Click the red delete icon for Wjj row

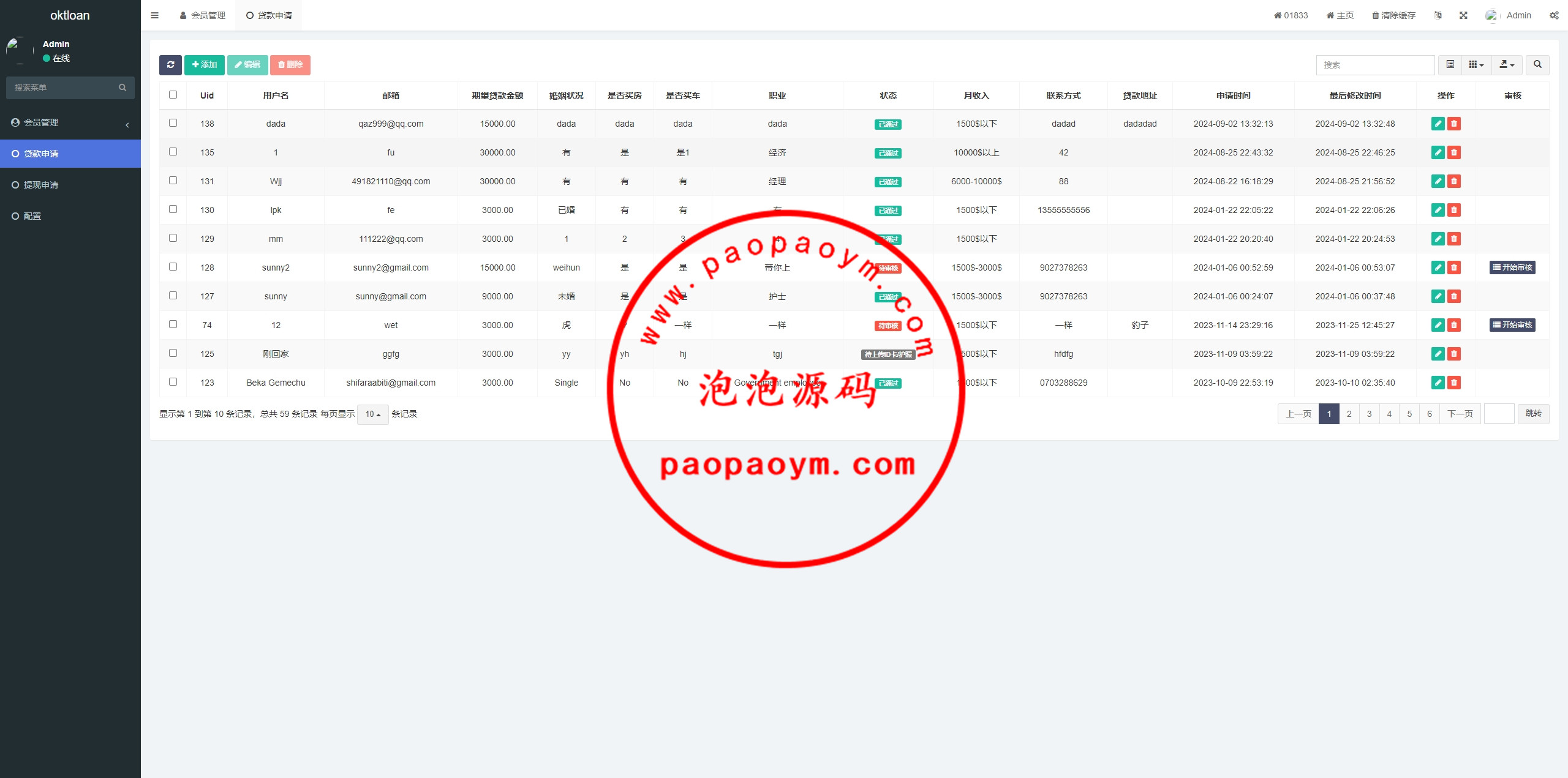pos(1453,181)
